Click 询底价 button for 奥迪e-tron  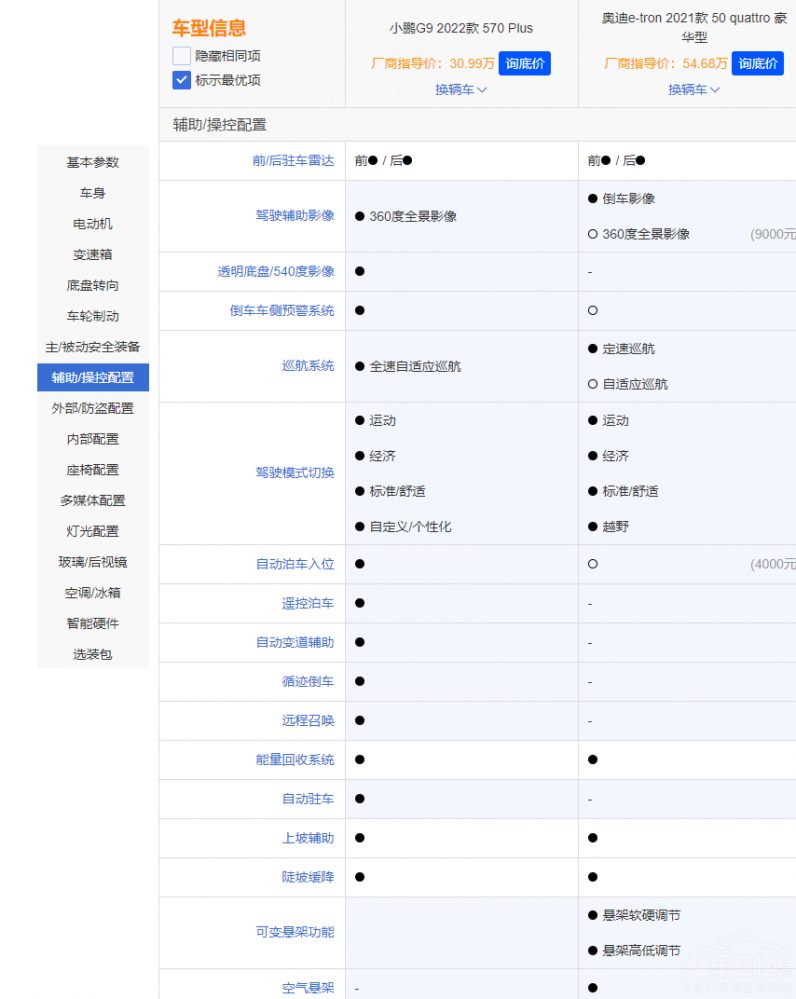[757, 63]
